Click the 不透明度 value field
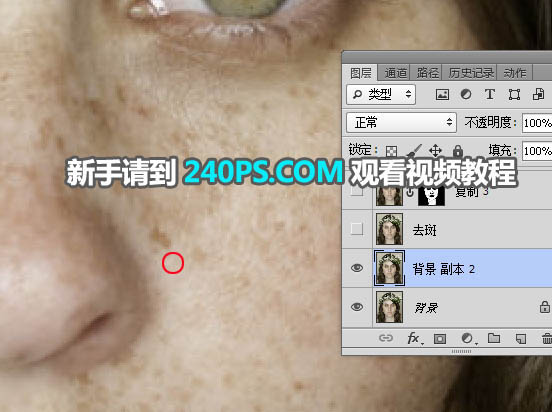Viewport: 552px width, 412px height. click(x=537, y=123)
